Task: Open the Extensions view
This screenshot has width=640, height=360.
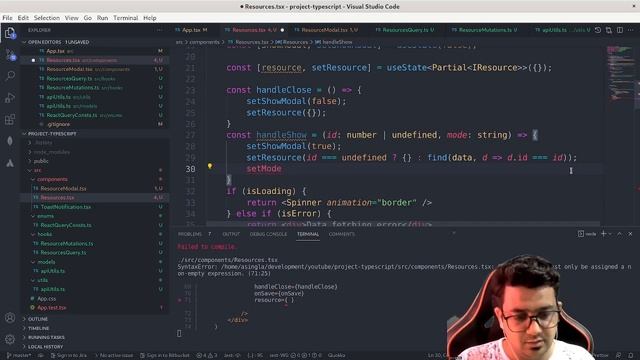Action: [10, 119]
